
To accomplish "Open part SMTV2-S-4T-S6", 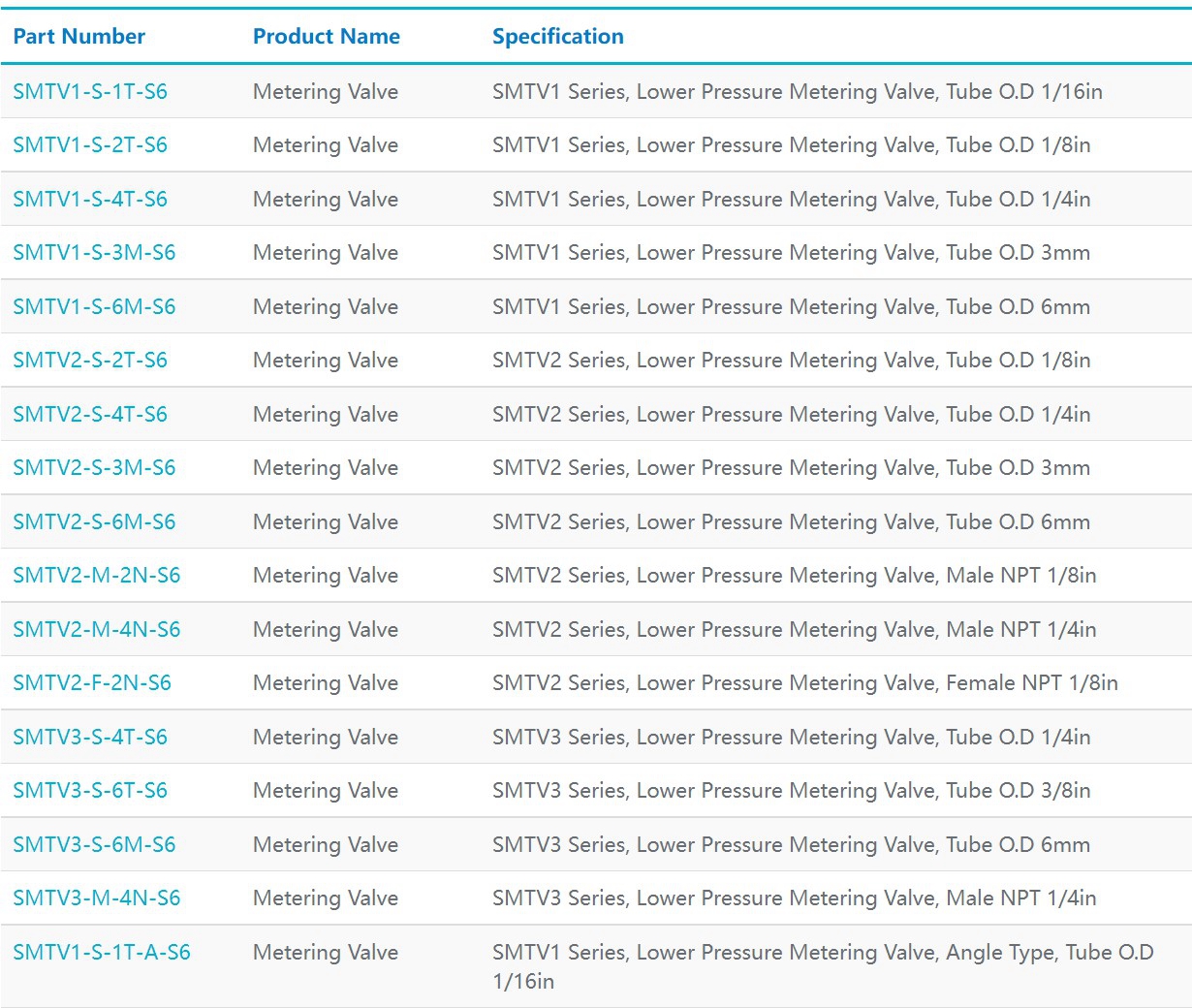I will 90,415.
